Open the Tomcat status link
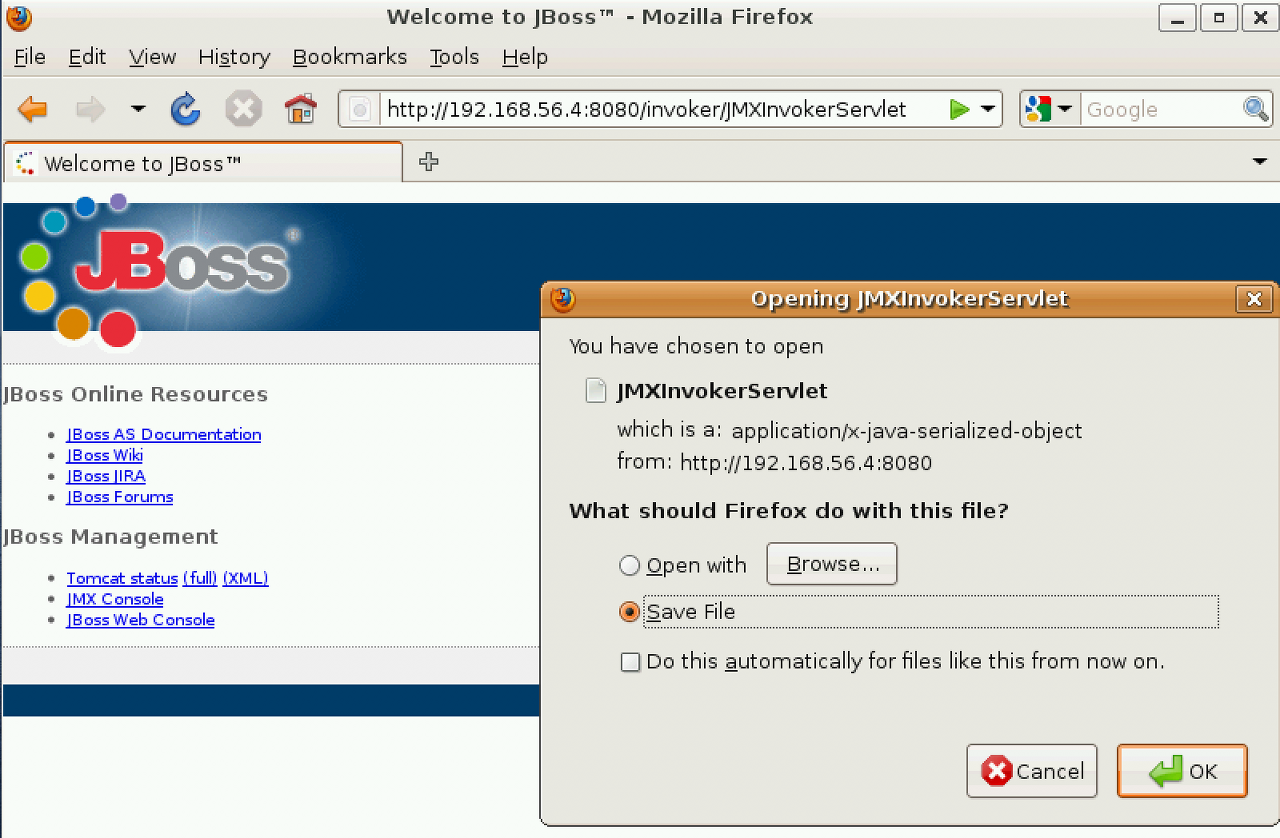1280x838 pixels. 122,578
